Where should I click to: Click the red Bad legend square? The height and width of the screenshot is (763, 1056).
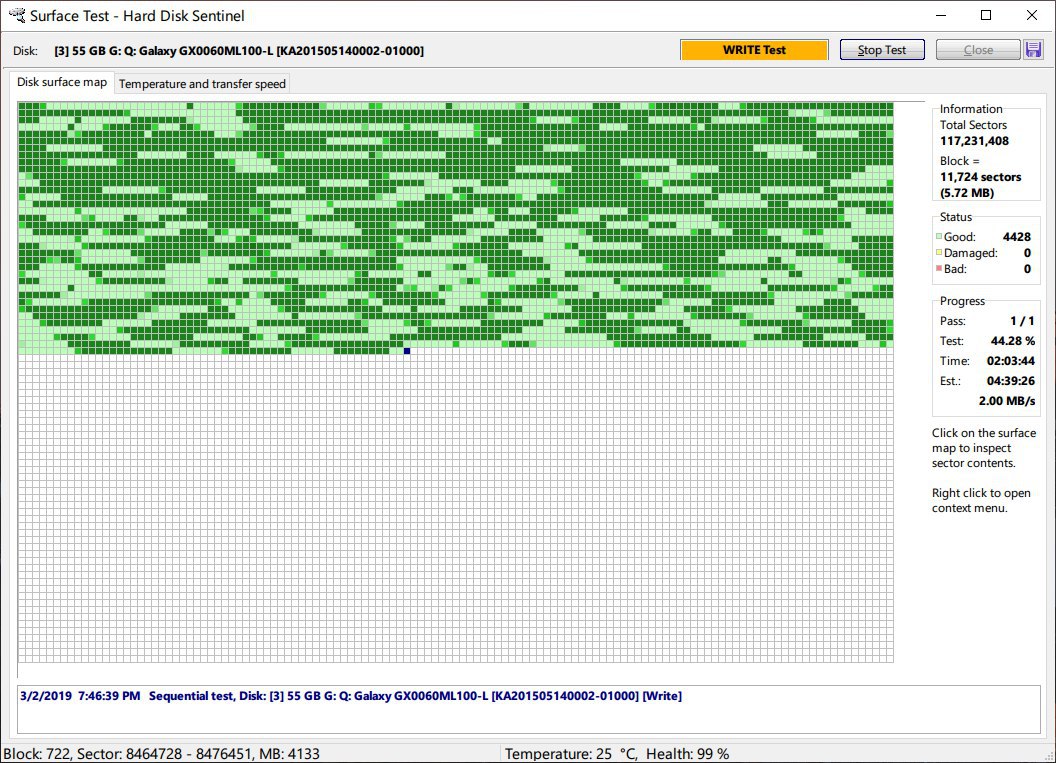click(939, 269)
